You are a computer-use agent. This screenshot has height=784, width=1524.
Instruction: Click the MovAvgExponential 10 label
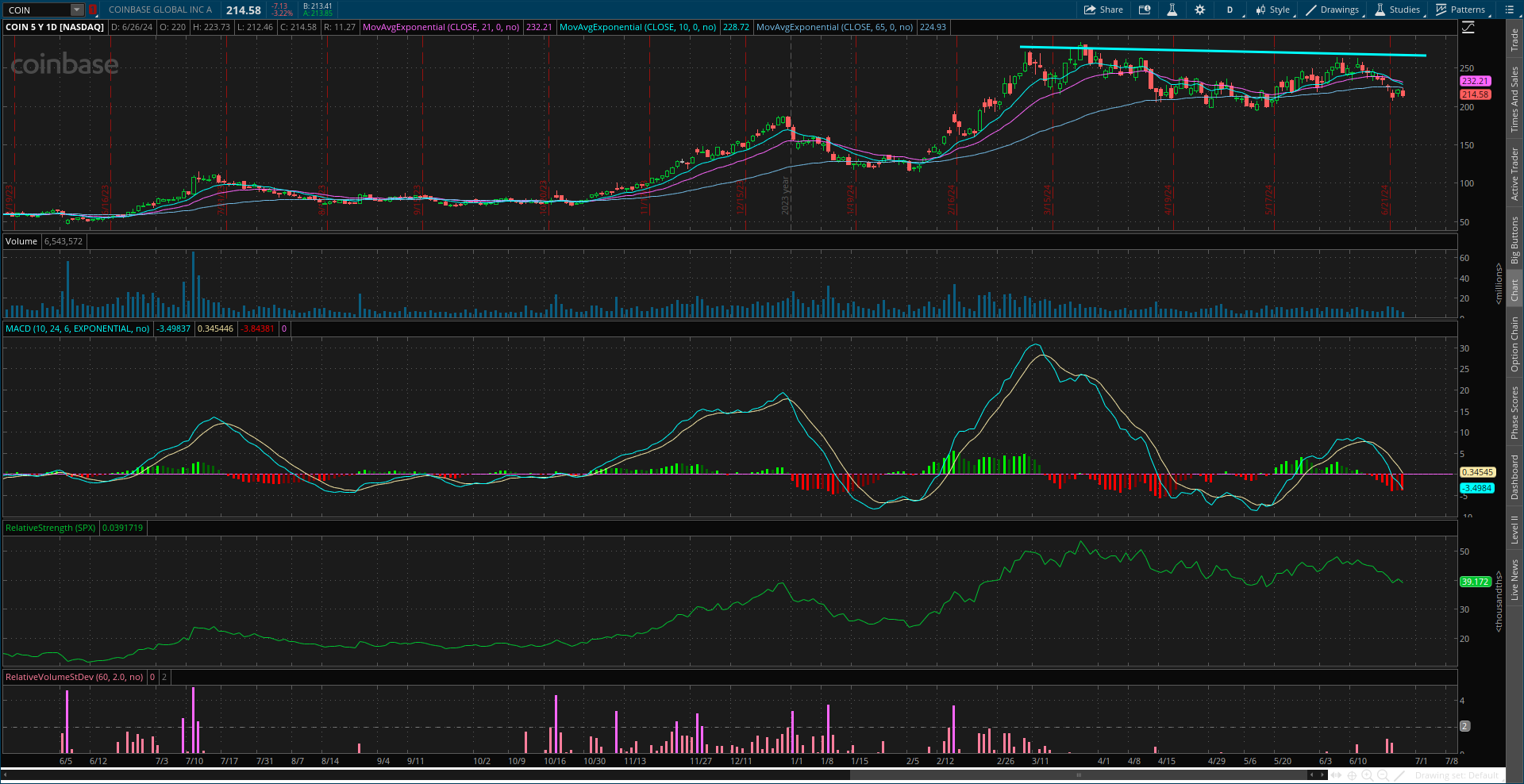point(637,27)
